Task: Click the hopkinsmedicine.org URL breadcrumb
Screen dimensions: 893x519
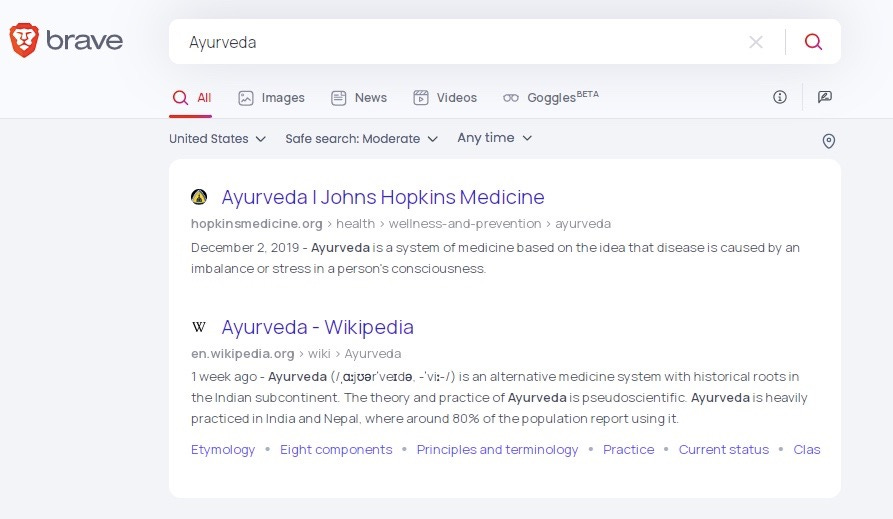Action: 400,224
